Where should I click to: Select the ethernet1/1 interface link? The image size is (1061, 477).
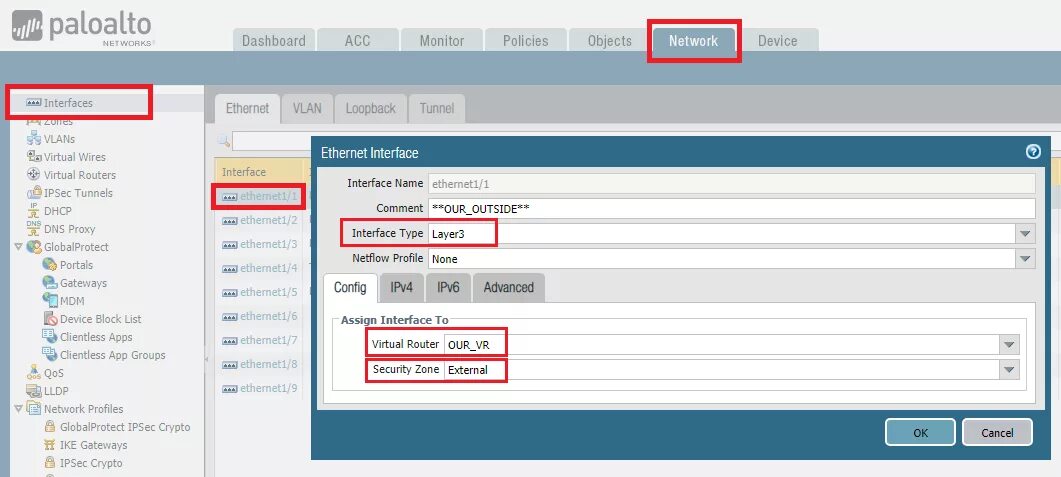pos(269,196)
